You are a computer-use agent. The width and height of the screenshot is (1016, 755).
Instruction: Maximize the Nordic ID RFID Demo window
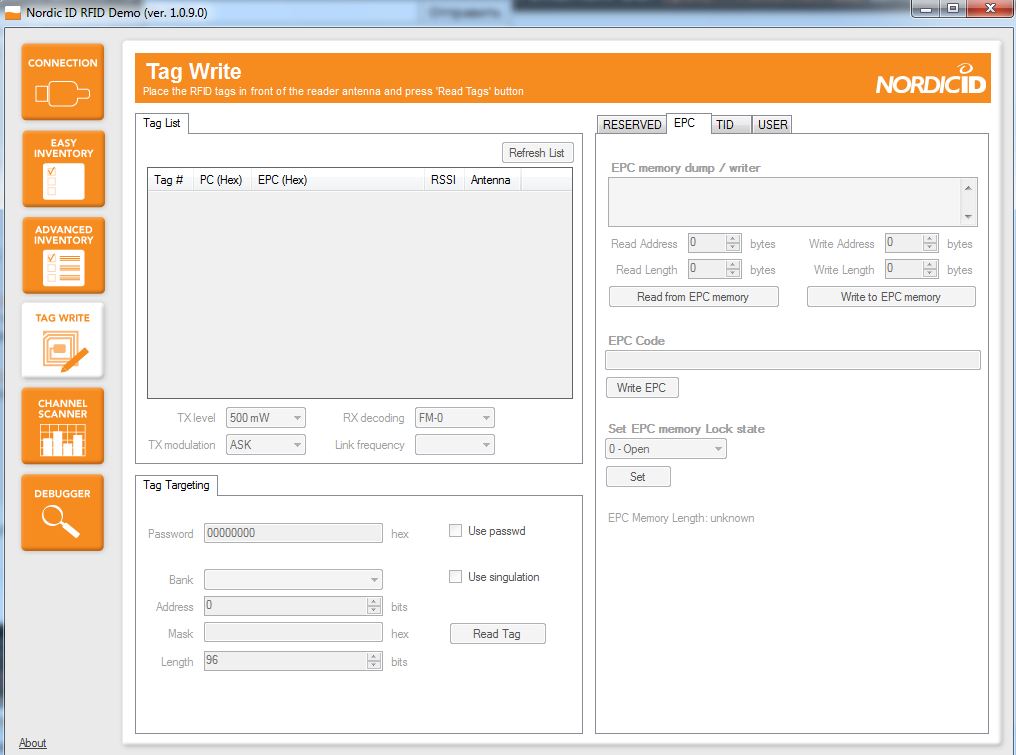point(952,8)
